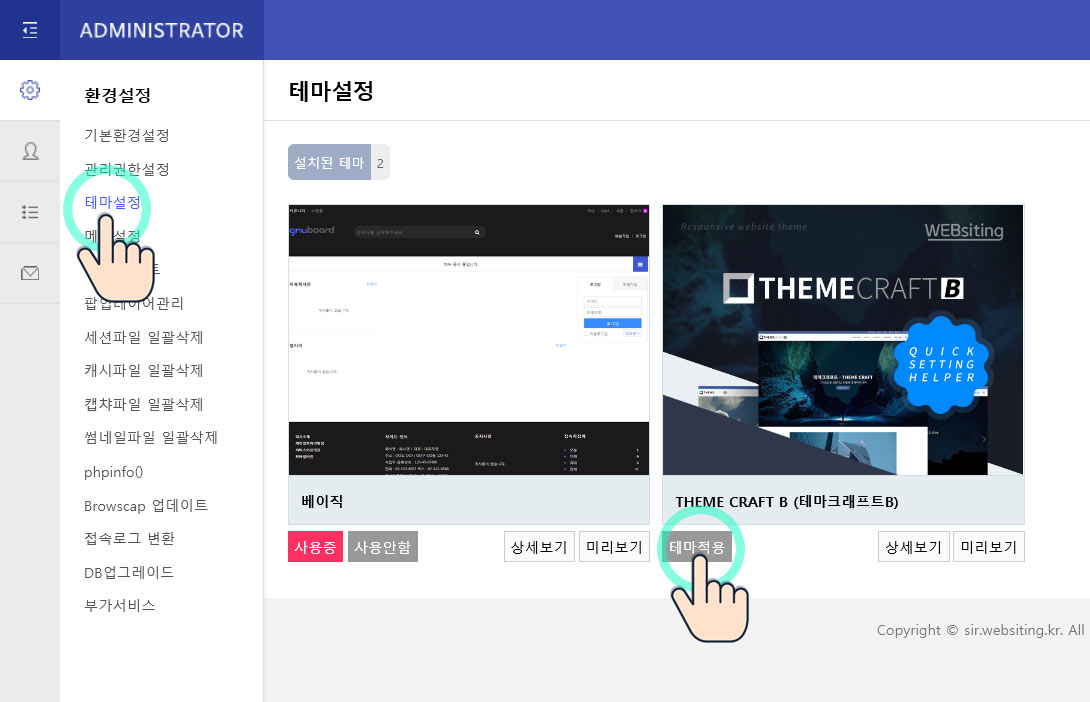Click the 베이직 theme name label

point(323,501)
